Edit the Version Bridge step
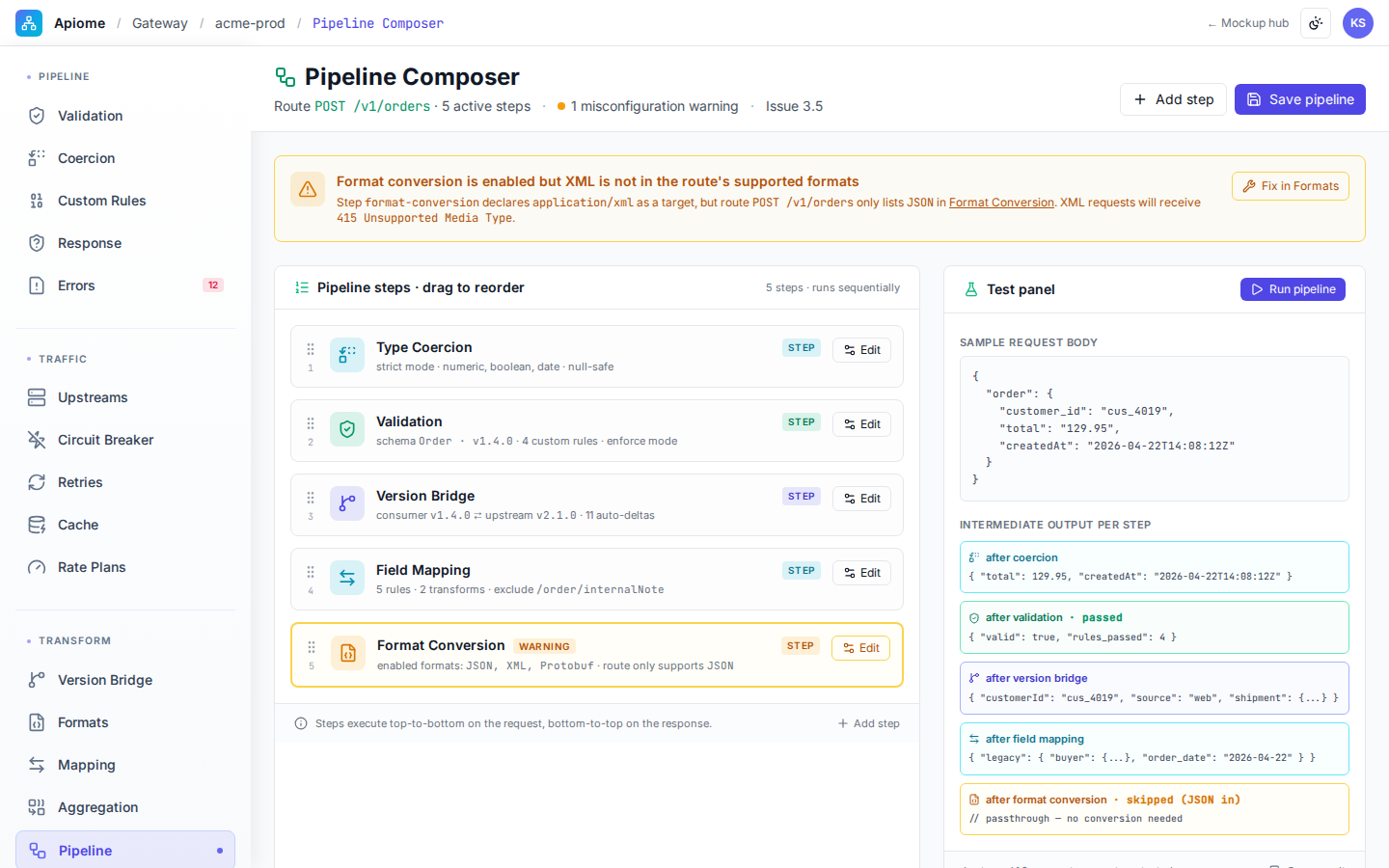 (861, 499)
